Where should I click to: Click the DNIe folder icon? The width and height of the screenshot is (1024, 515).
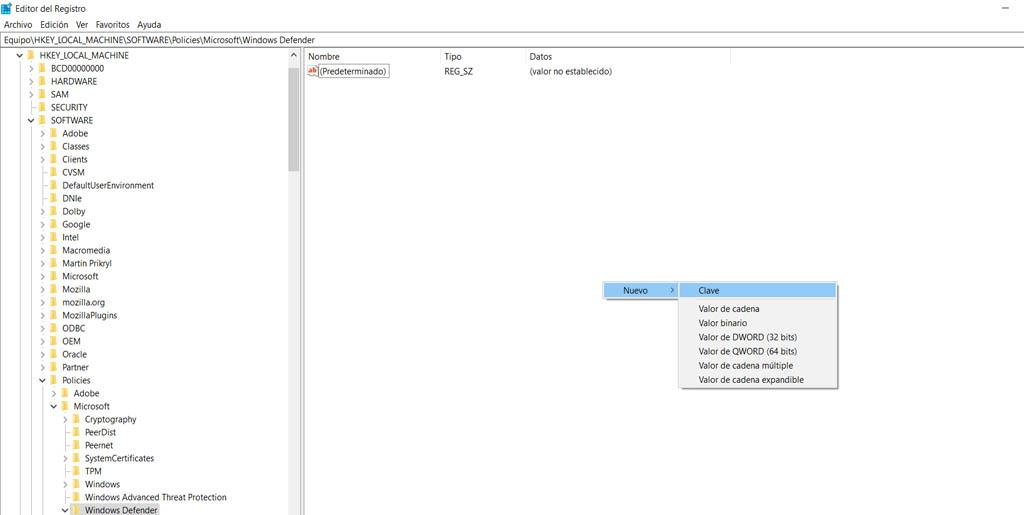pyautogui.click(x=54, y=198)
